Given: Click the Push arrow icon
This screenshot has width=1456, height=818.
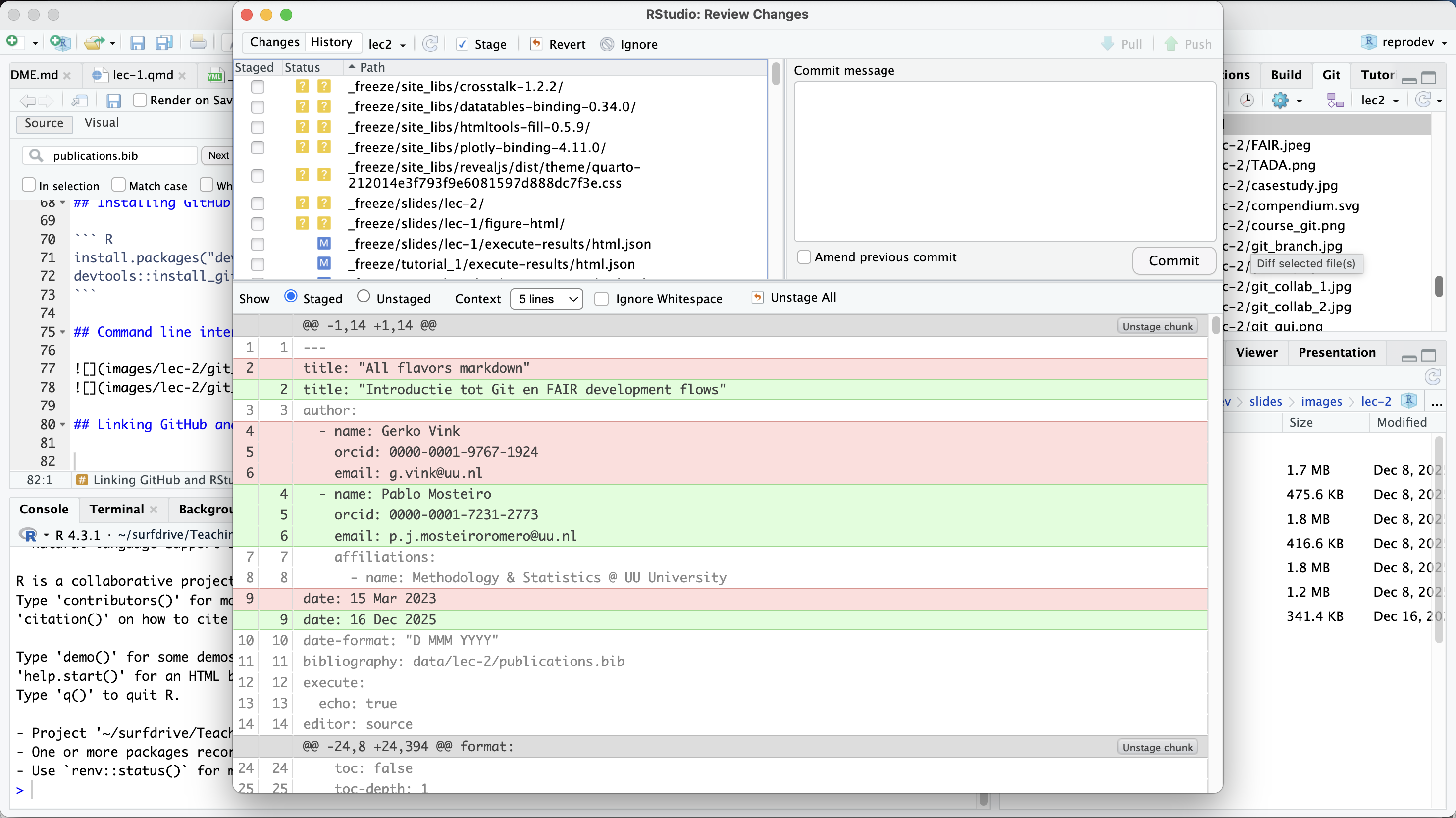Looking at the screenshot, I should (1171, 44).
